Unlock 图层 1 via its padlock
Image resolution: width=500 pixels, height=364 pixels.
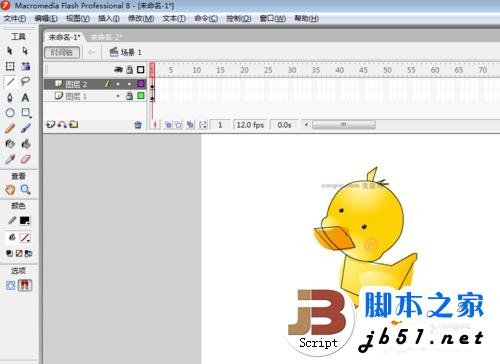click(129, 96)
